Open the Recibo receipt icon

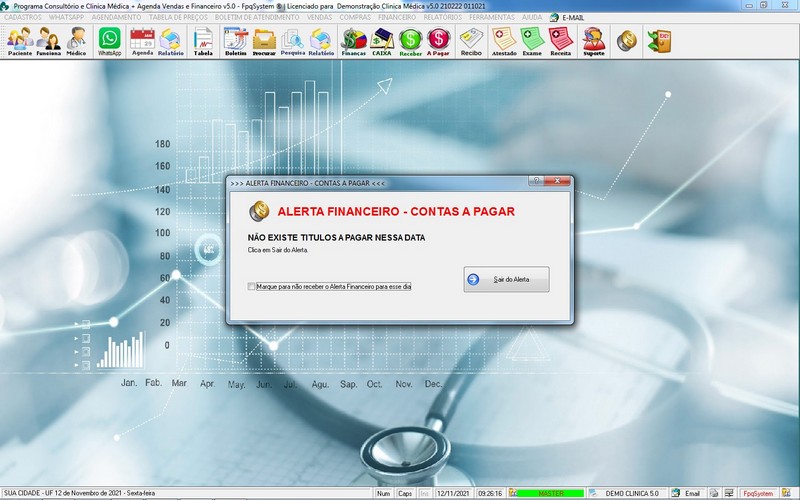click(471, 41)
